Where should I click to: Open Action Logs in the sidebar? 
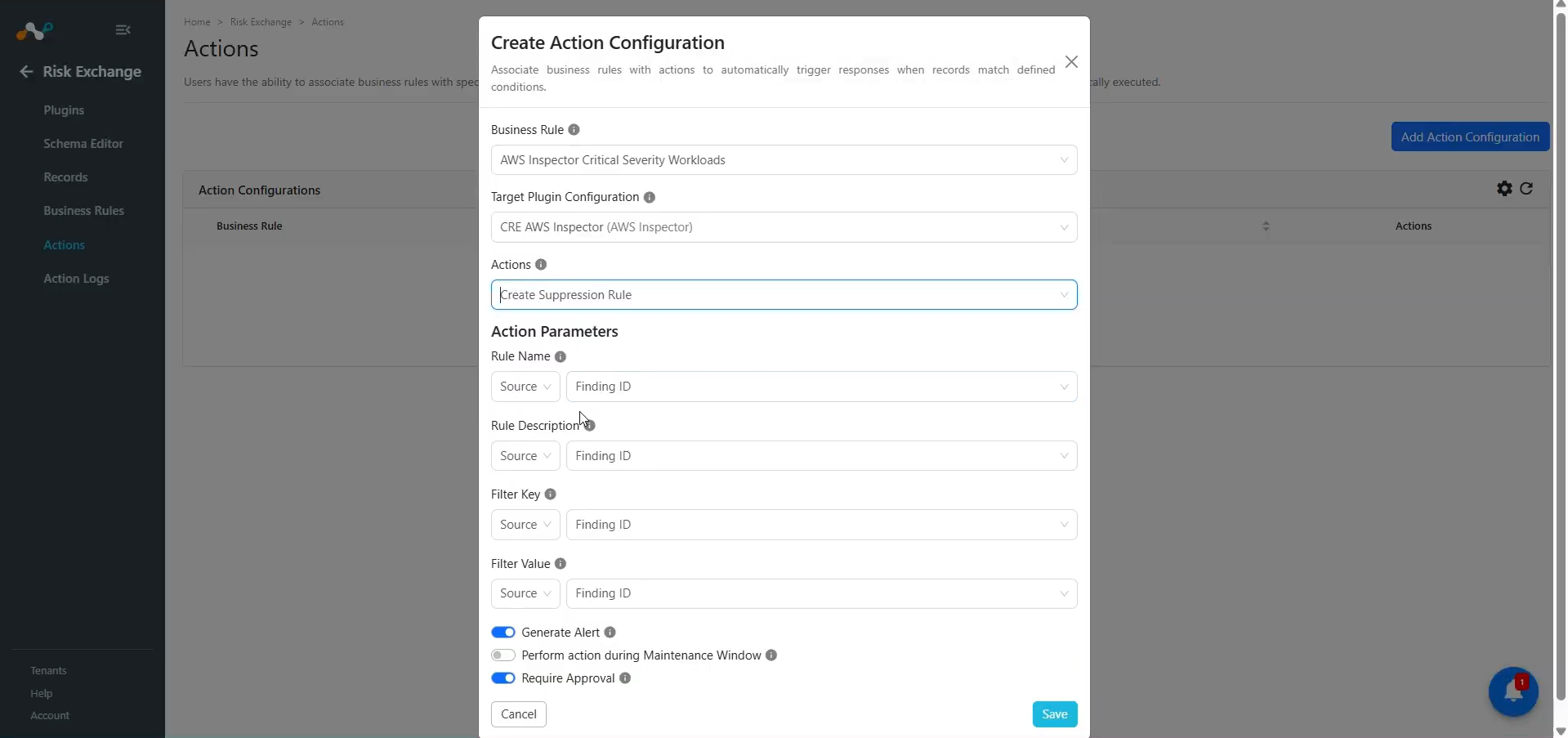(76, 279)
